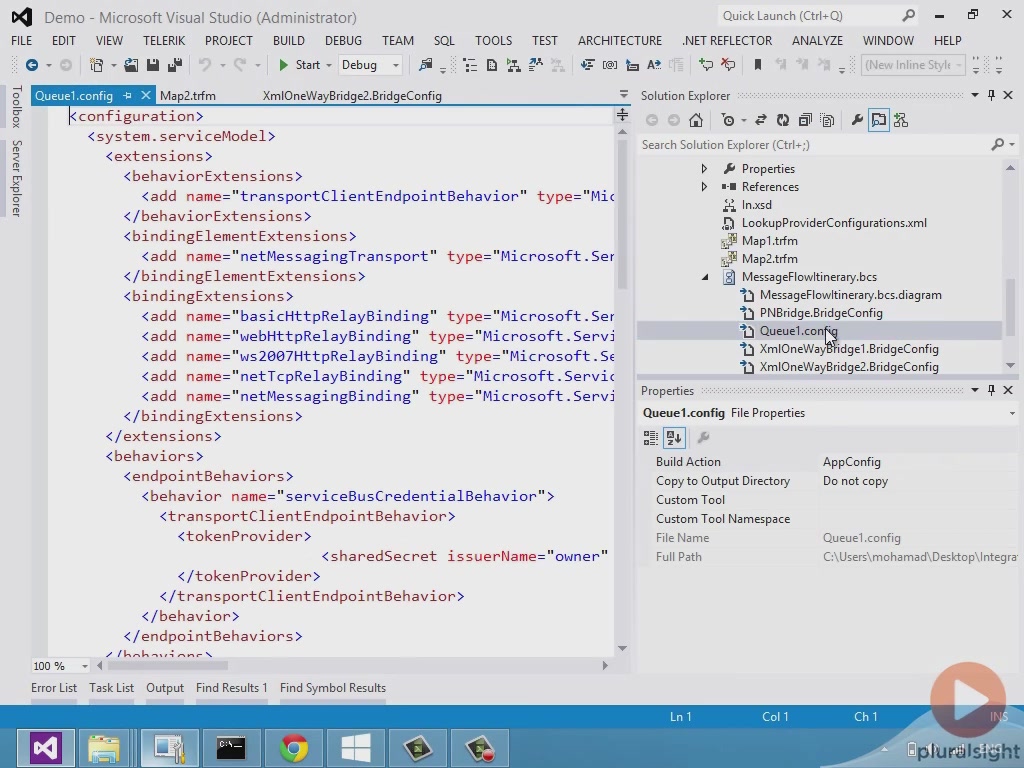This screenshot has height=768, width=1024.
Task: Click the Home icon in Solution Explorer
Action: tap(696, 120)
